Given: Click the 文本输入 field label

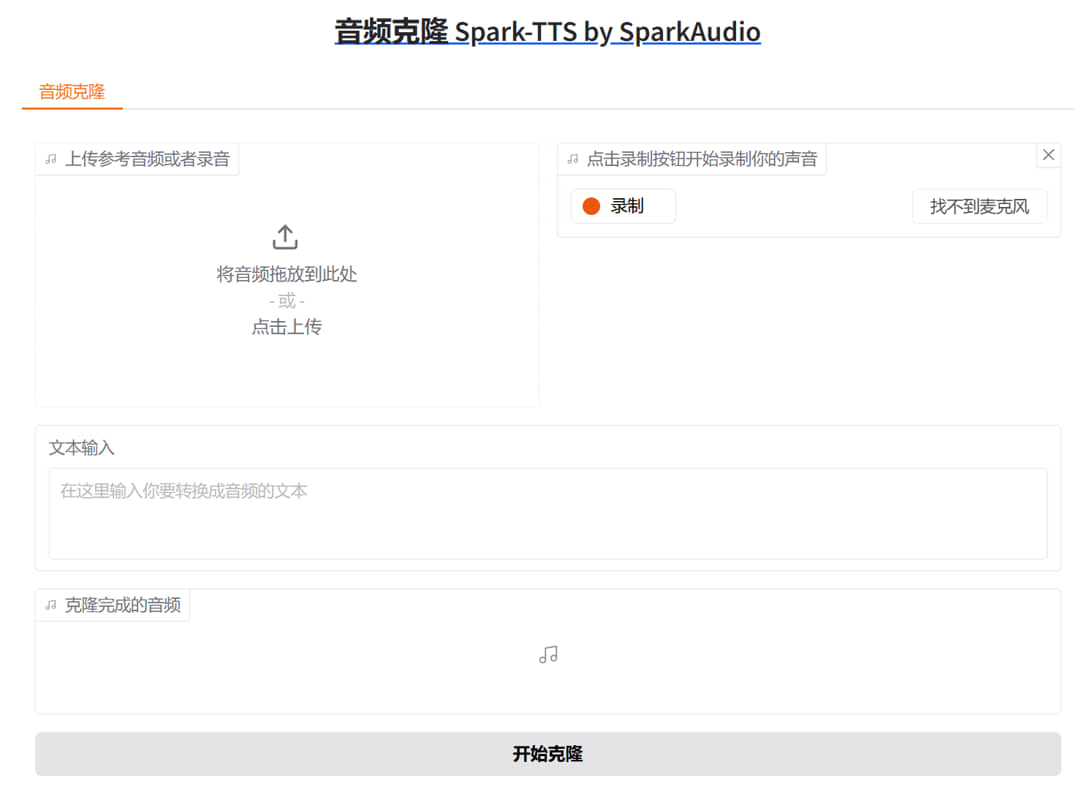Looking at the screenshot, I should pos(81,448).
